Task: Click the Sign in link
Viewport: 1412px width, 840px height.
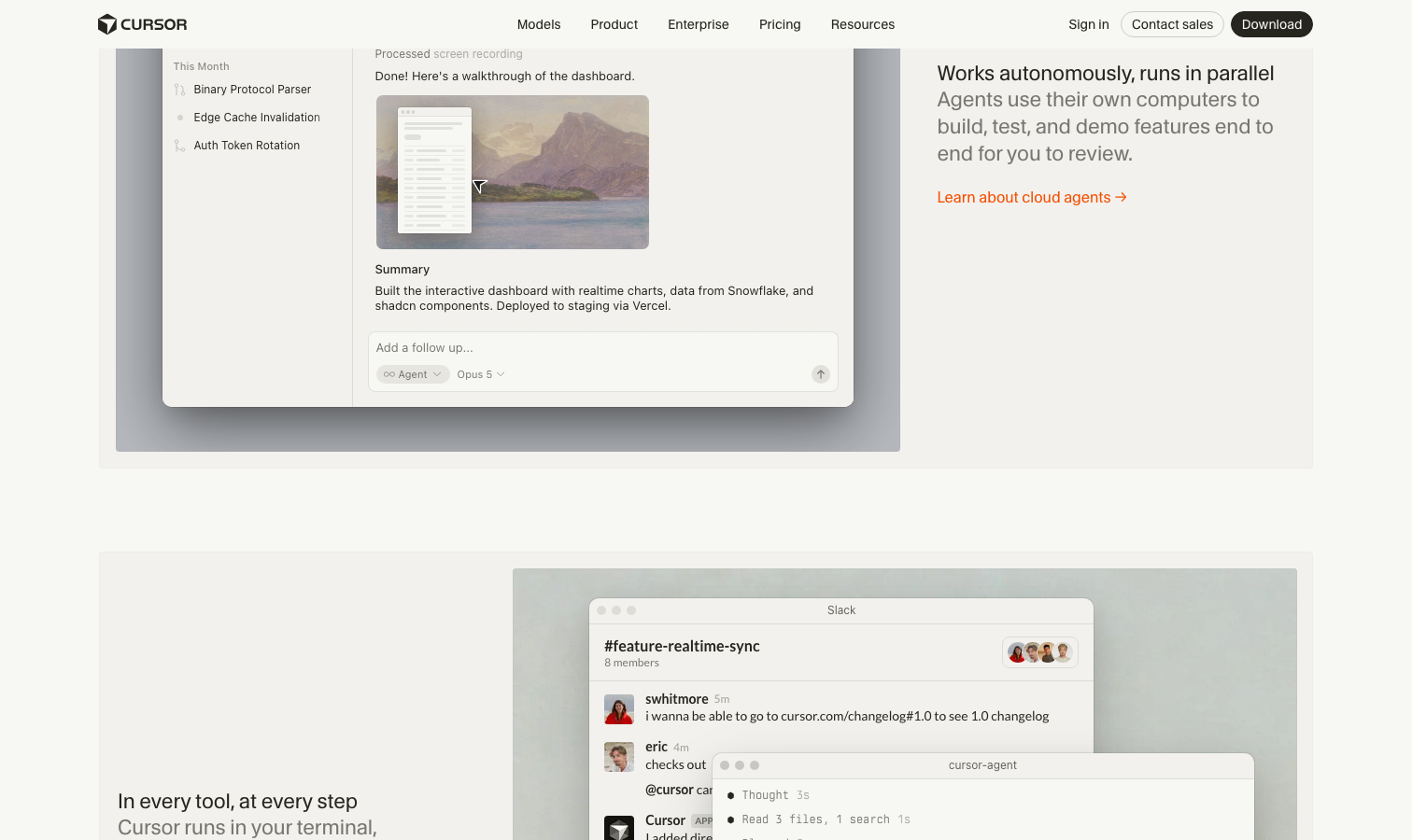Action: click(x=1089, y=24)
